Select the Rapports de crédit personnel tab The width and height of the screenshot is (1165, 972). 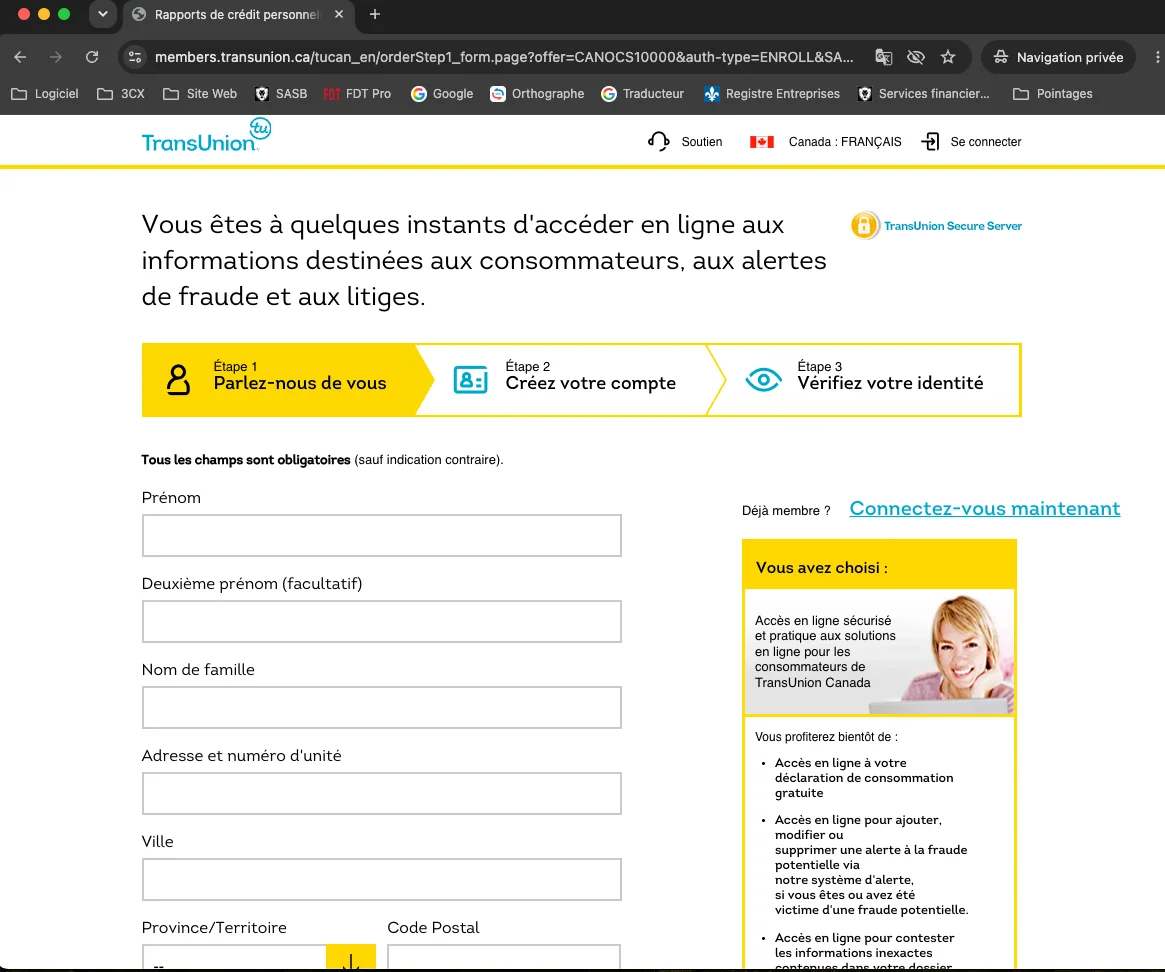pyautogui.click(x=238, y=14)
